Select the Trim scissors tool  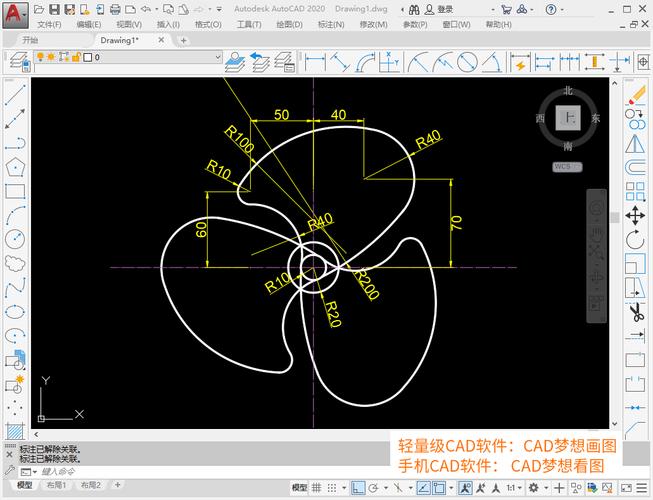[x=636, y=312]
